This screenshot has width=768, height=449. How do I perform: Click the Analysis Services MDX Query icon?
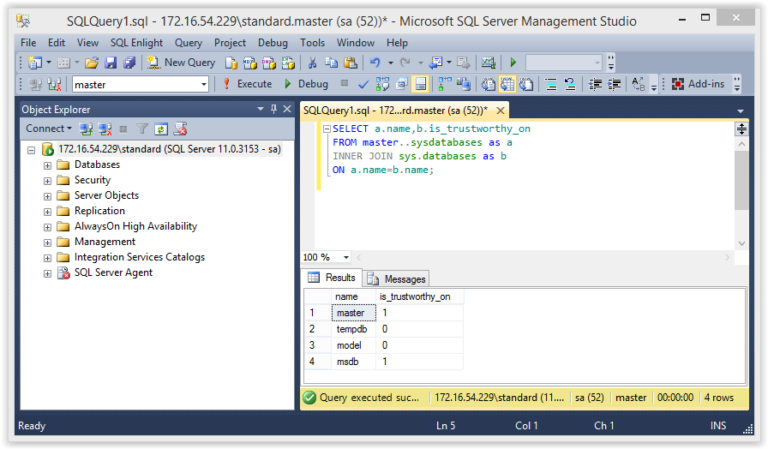250,63
